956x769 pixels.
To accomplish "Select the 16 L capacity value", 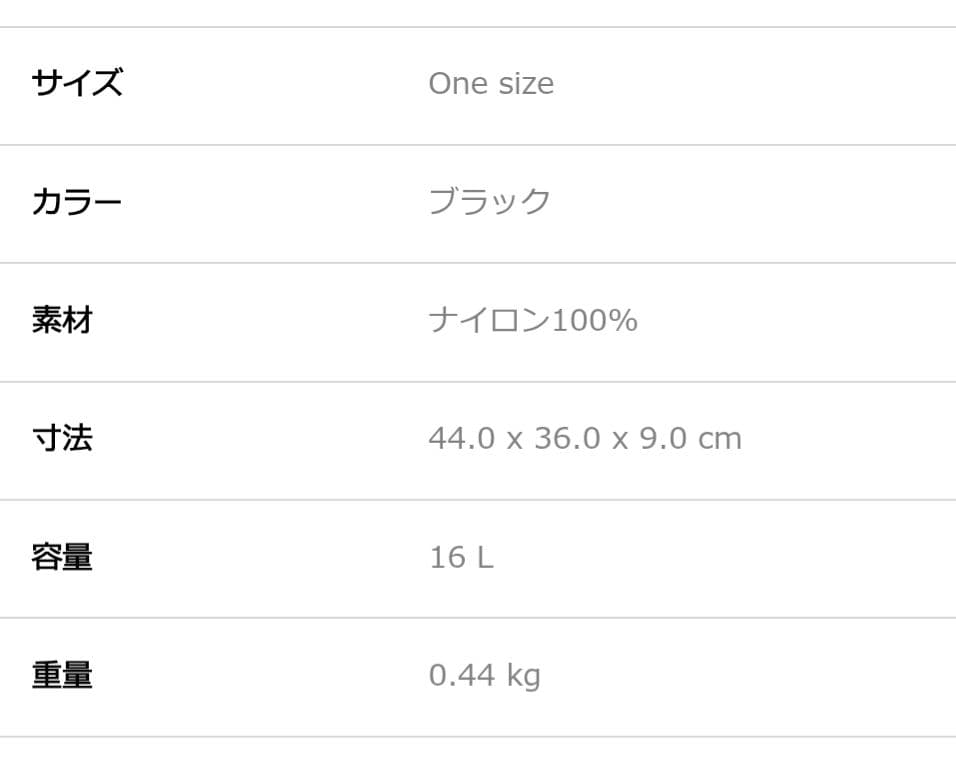I will tap(462, 557).
